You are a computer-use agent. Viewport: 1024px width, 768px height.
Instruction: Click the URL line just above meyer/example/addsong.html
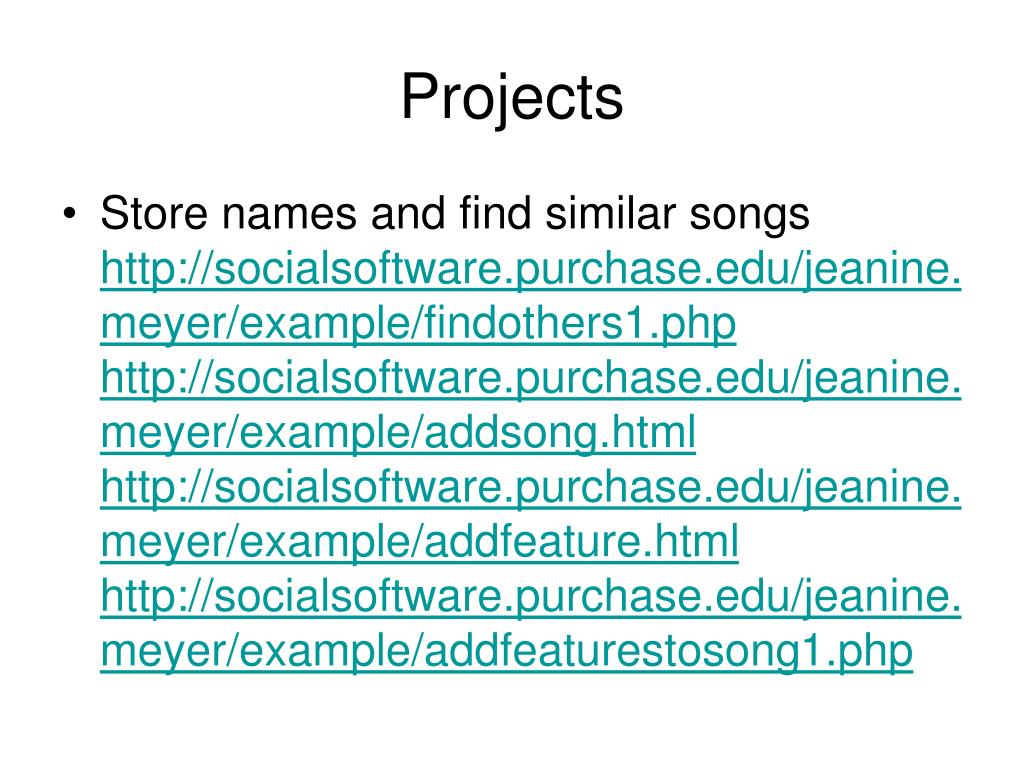tap(531, 379)
